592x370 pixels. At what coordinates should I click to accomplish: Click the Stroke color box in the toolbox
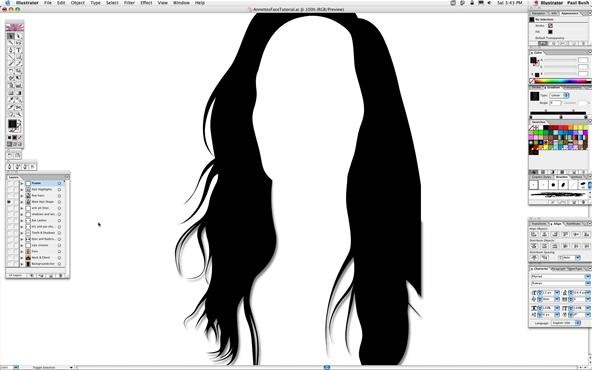[18, 129]
